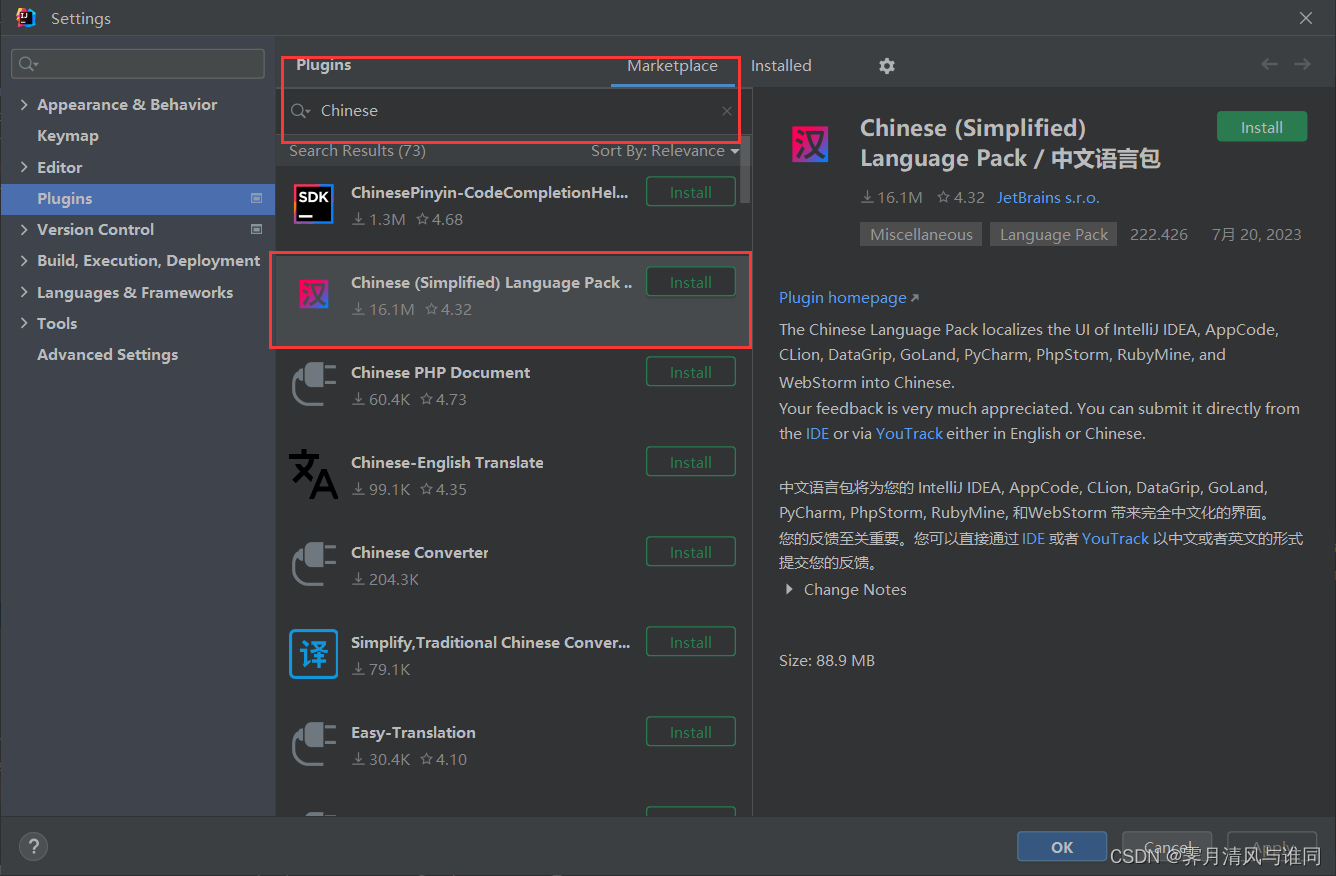Open the Sort By: Relevance dropdown
Screen dimensions: 1336x876
665,151
